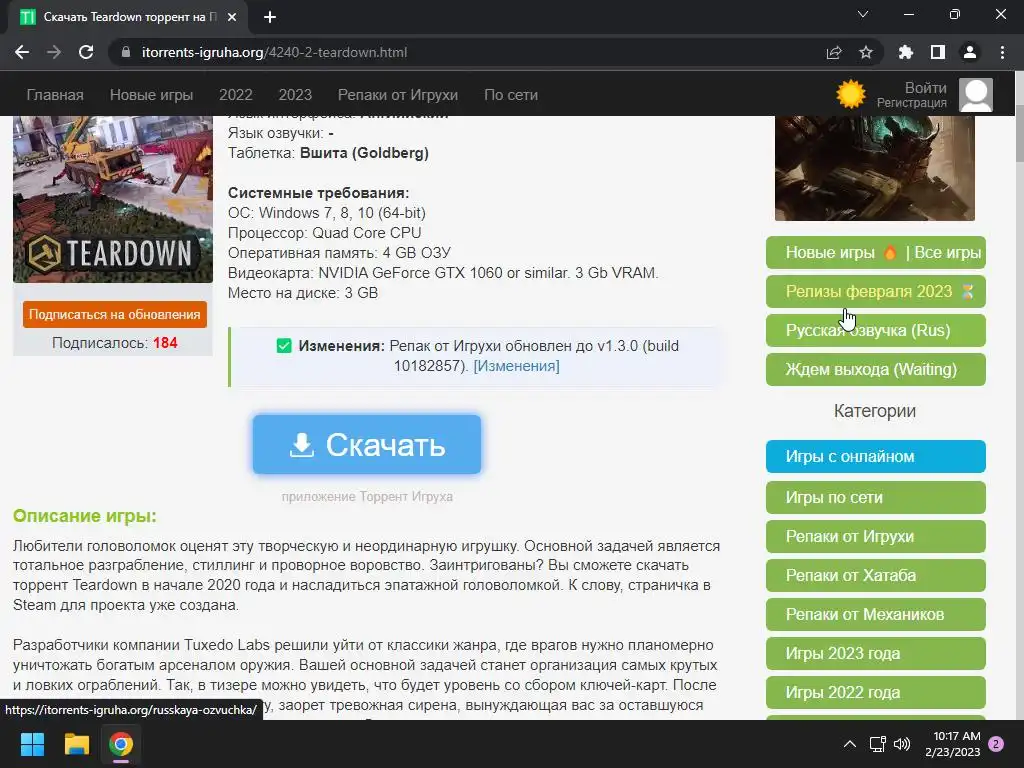Close the Teardown torrent tab
This screenshot has height=768, width=1024.
(232, 17)
